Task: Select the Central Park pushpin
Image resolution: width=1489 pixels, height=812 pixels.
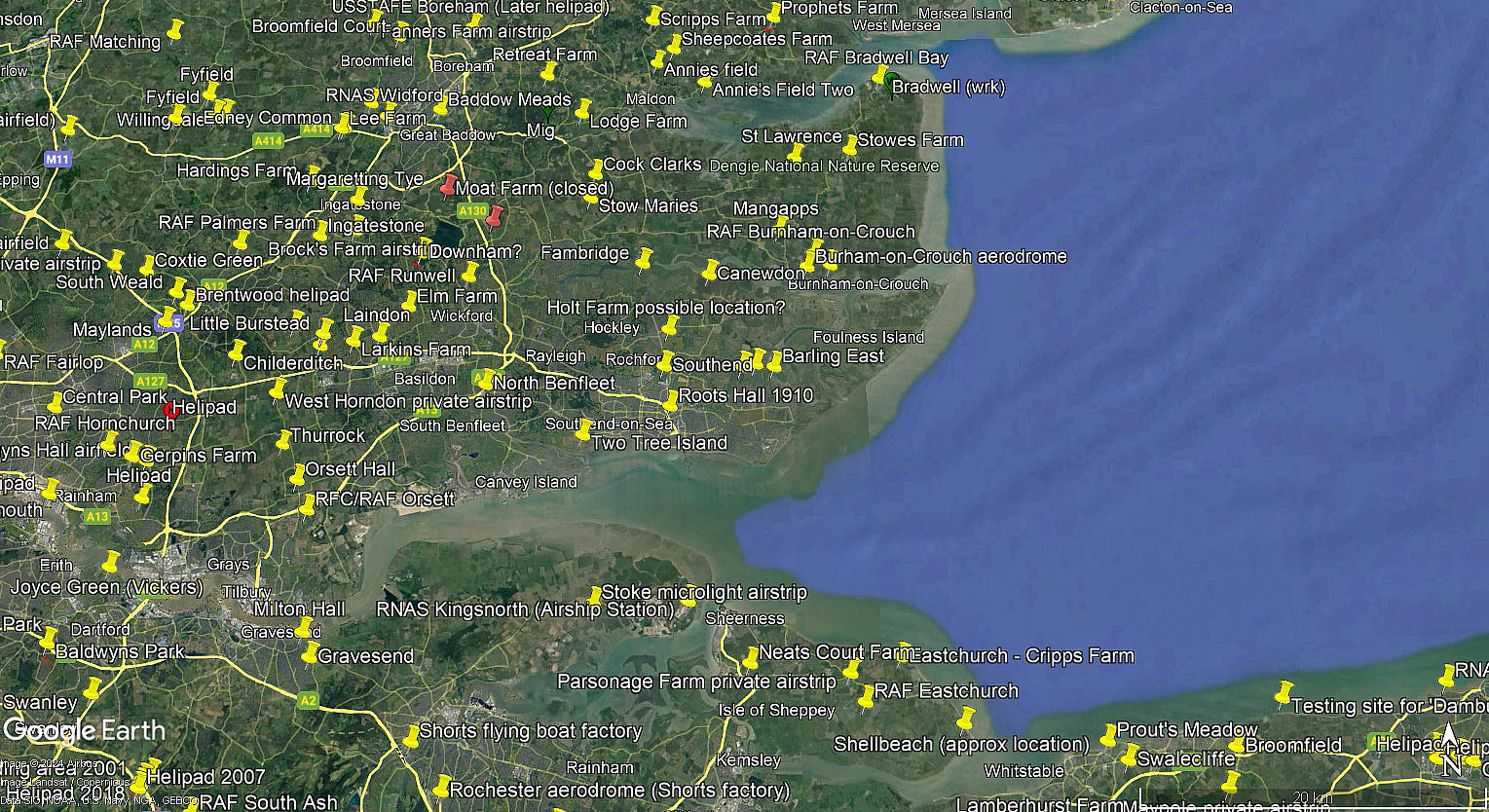Action: (x=56, y=401)
